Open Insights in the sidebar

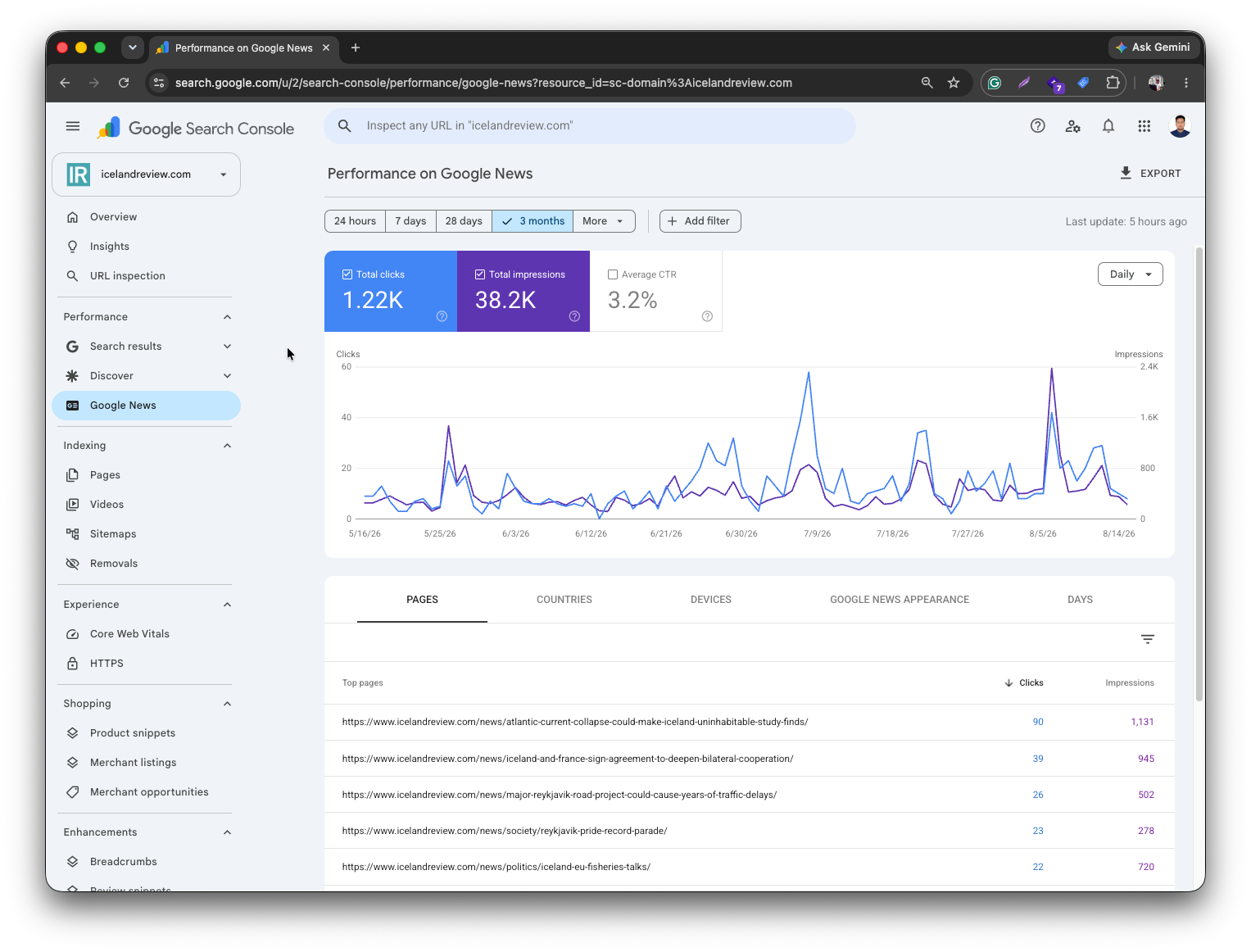tap(147, 247)
